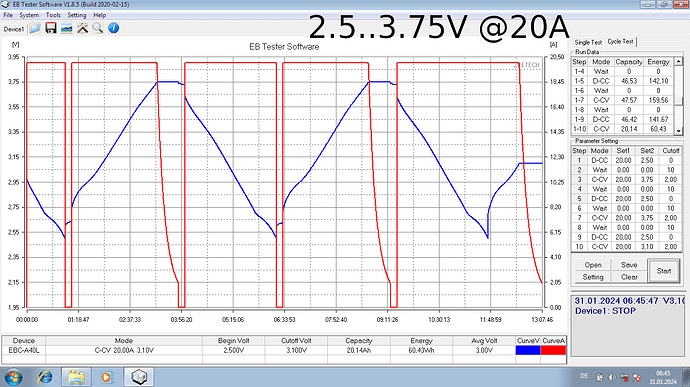Click Run Data capacity value 46.53
Screen dimensions: 690x387
tap(629, 81)
